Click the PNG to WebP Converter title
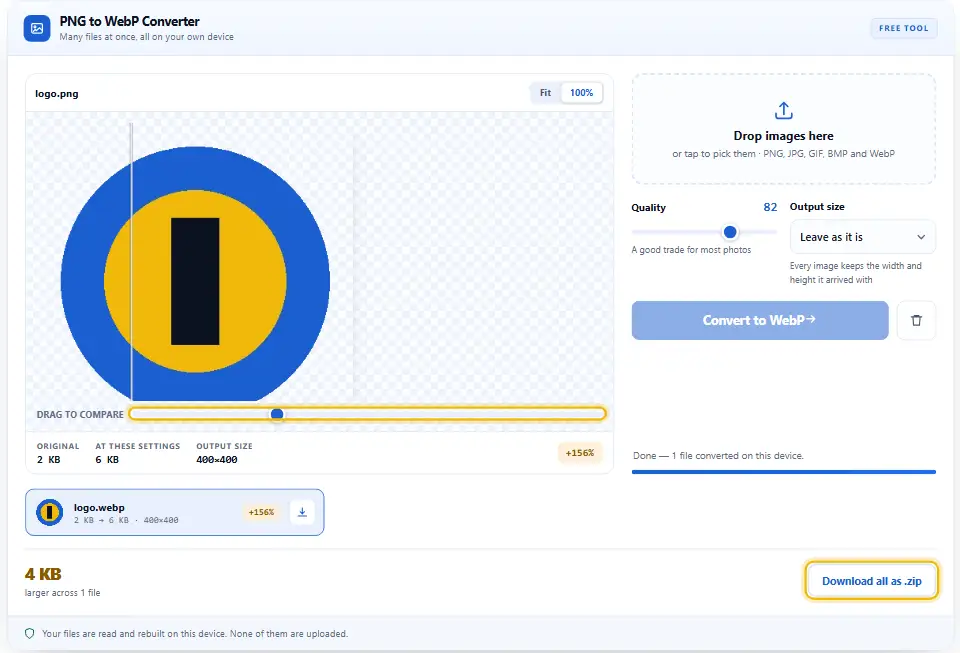Viewport: 960px width, 653px height. pyautogui.click(x=129, y=21)
